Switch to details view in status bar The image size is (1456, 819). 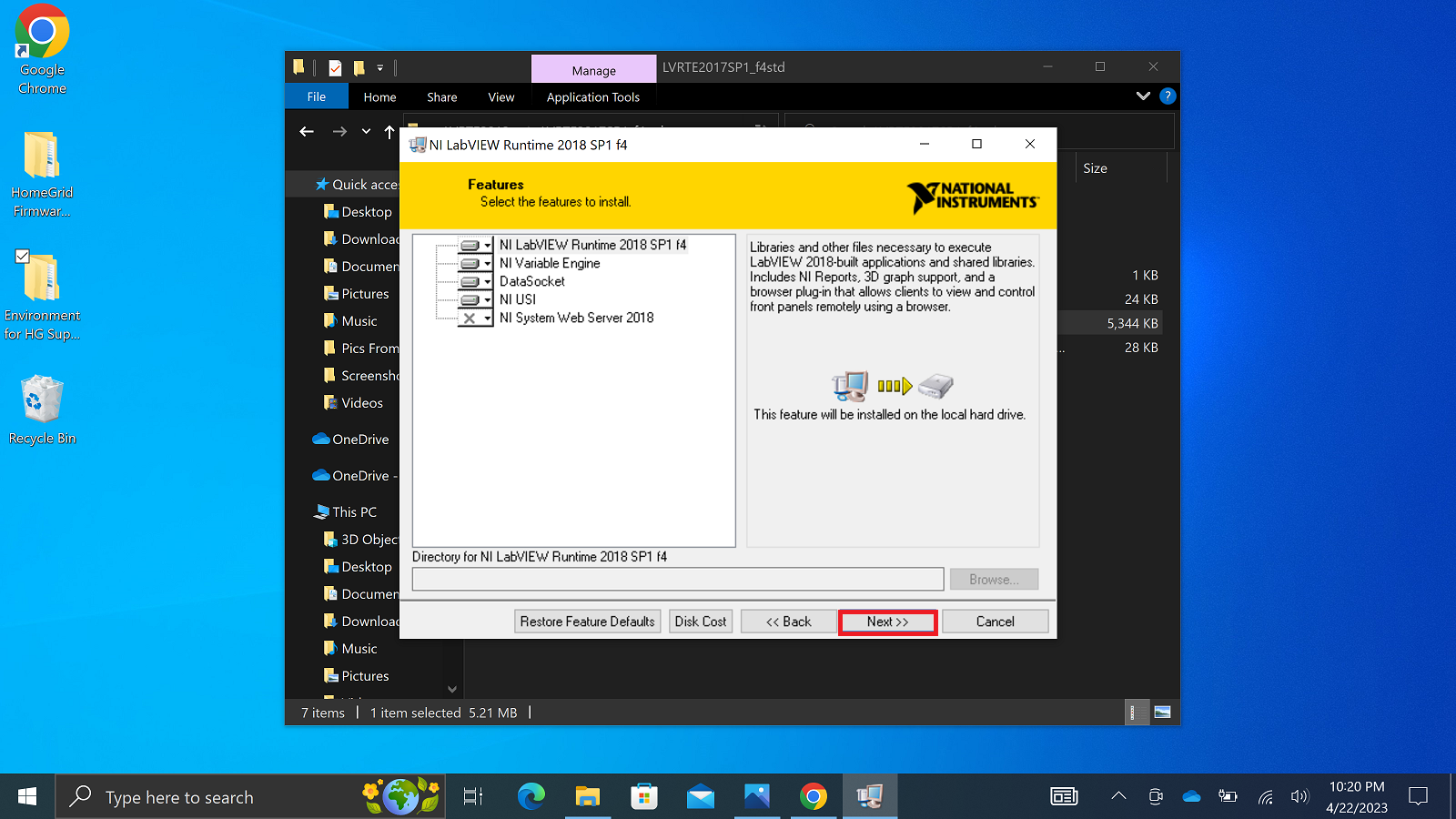1135,713
